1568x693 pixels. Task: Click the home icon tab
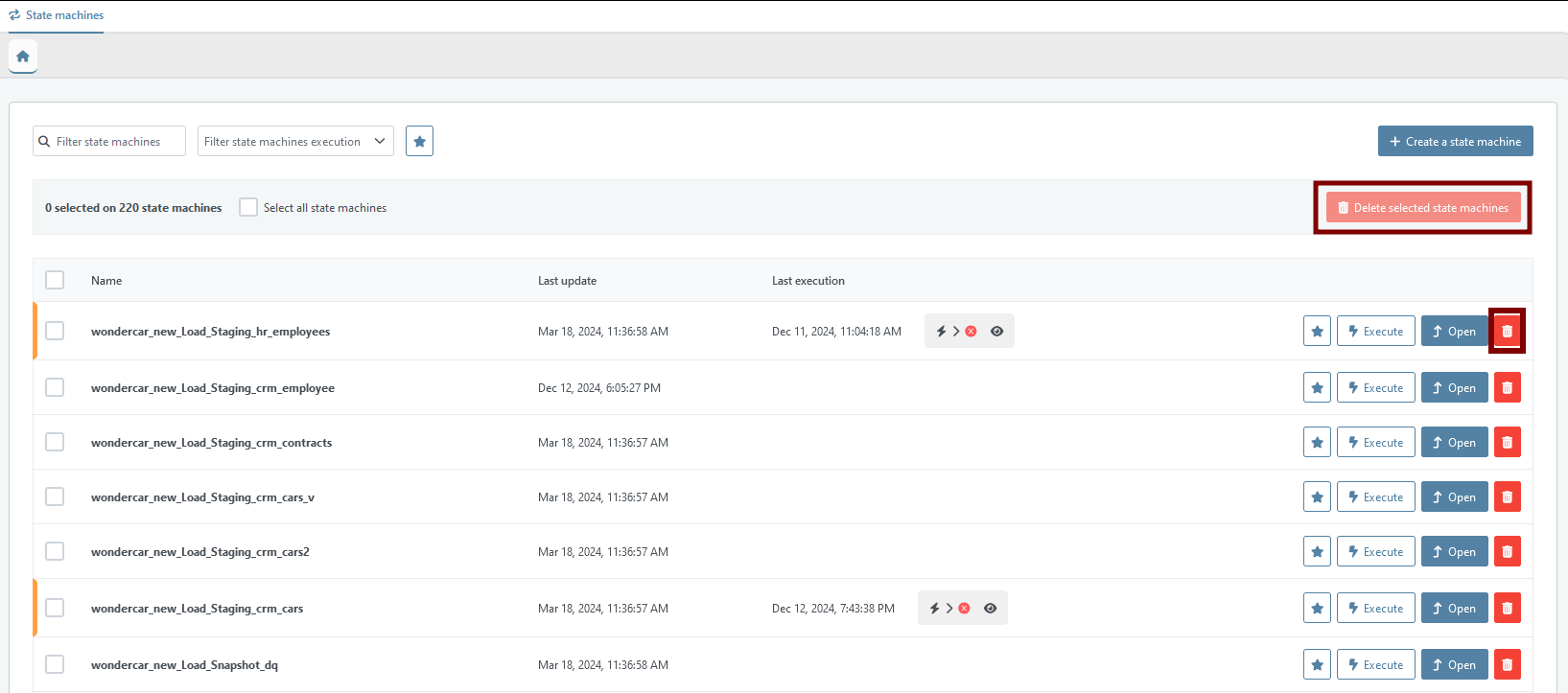tap(23, 57)
